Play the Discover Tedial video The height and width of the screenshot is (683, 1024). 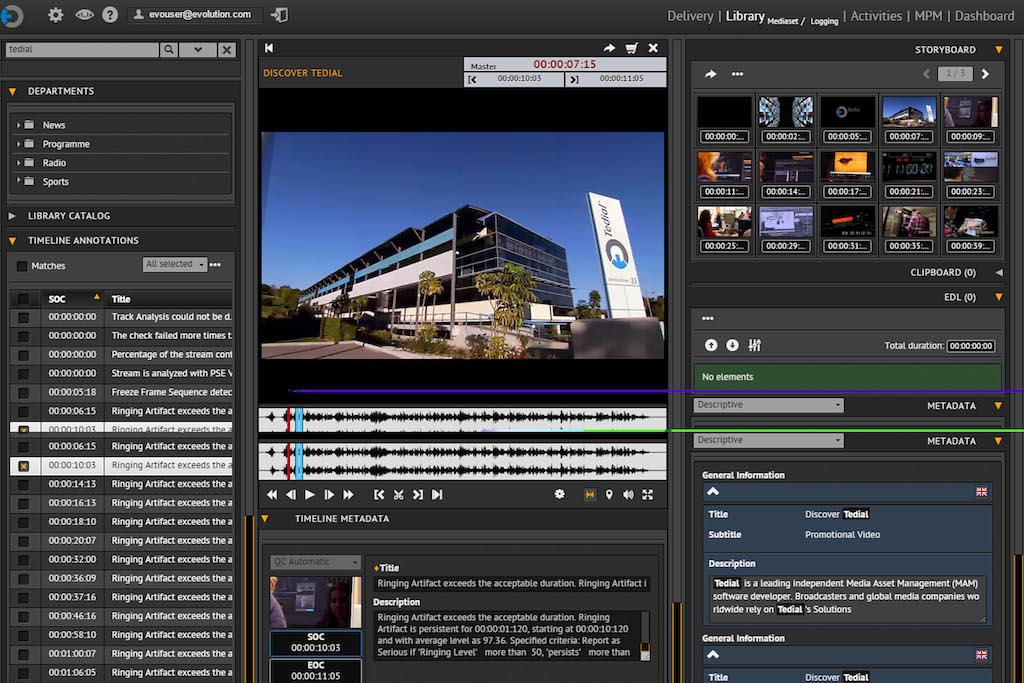click(x=310, y=495)
